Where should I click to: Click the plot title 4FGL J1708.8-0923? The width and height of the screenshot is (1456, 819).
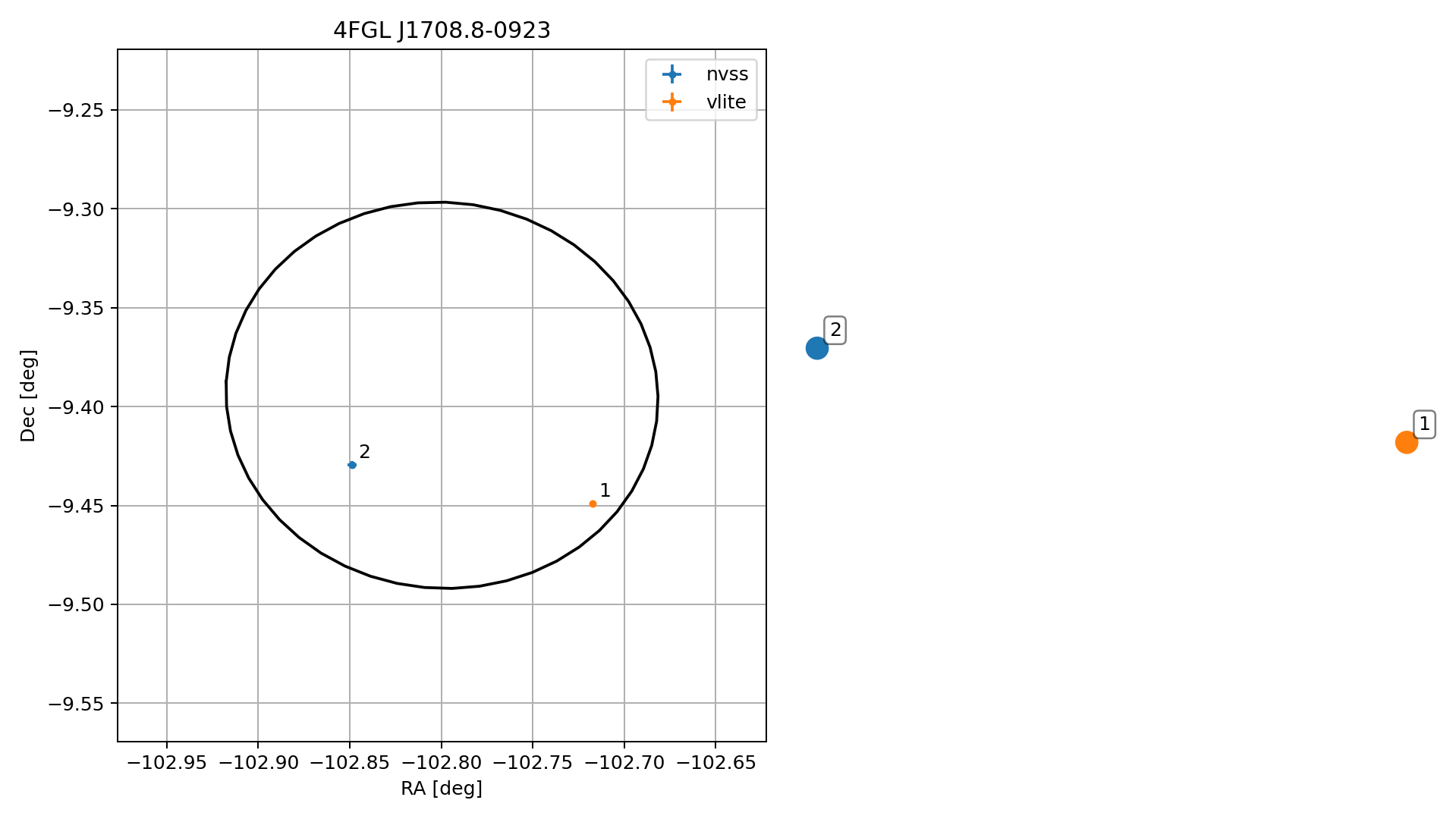click(442, 30)
